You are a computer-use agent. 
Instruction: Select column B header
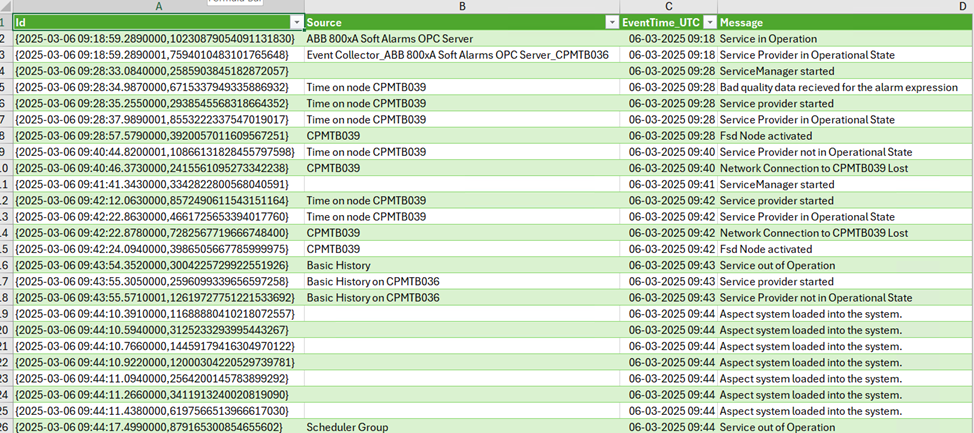[462, 6]
